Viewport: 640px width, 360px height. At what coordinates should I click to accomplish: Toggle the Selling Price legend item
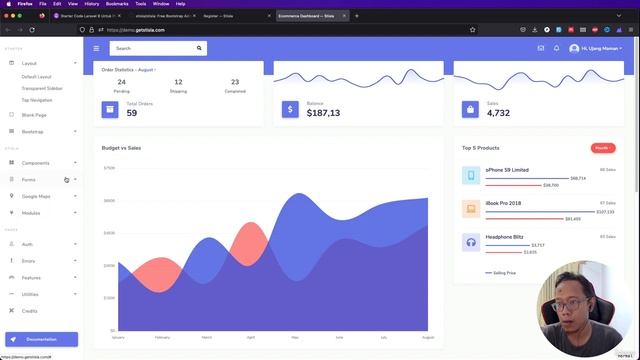click(x=500, y=273)
